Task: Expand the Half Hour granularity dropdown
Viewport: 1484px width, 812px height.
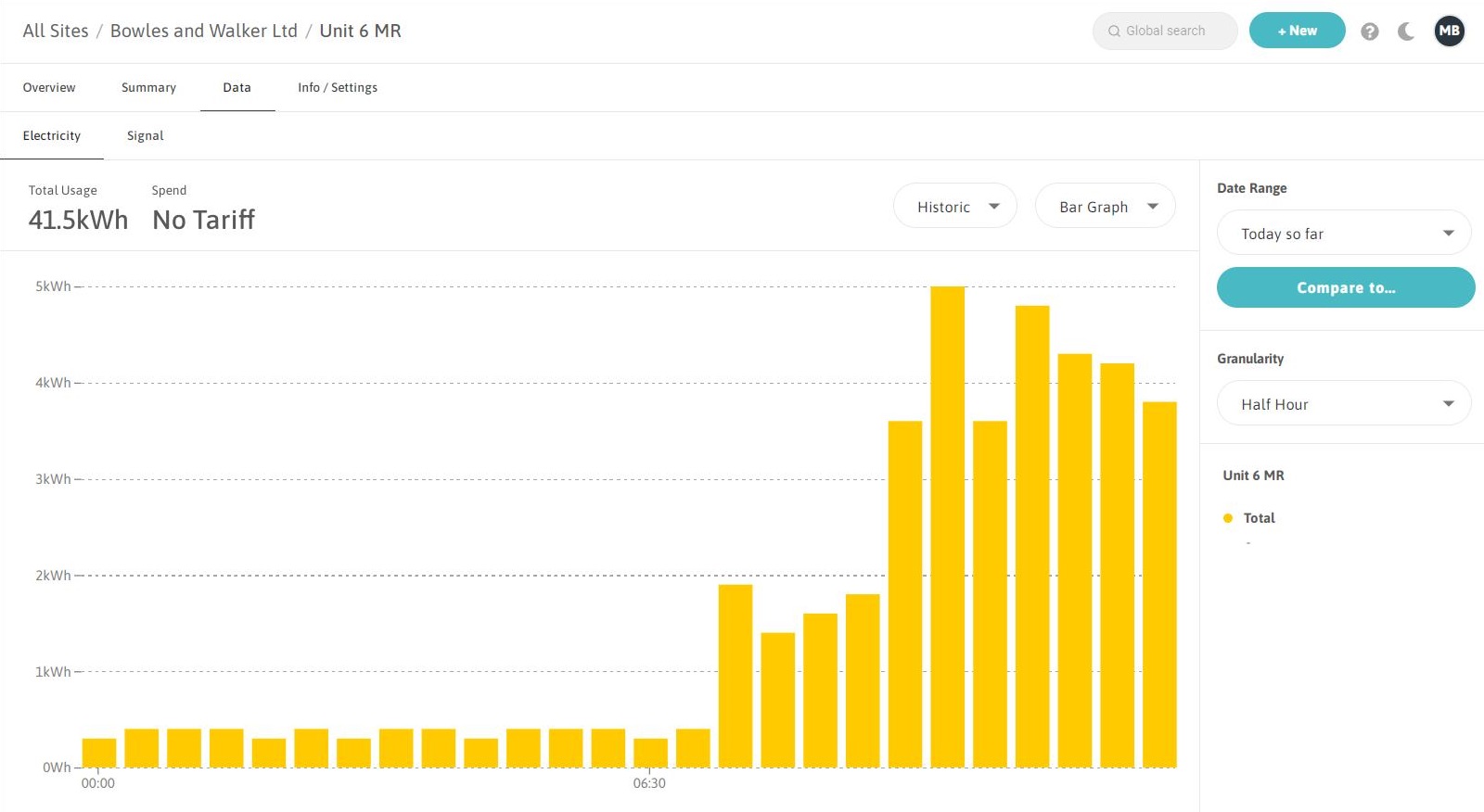Action: (x=1344, y=403)
